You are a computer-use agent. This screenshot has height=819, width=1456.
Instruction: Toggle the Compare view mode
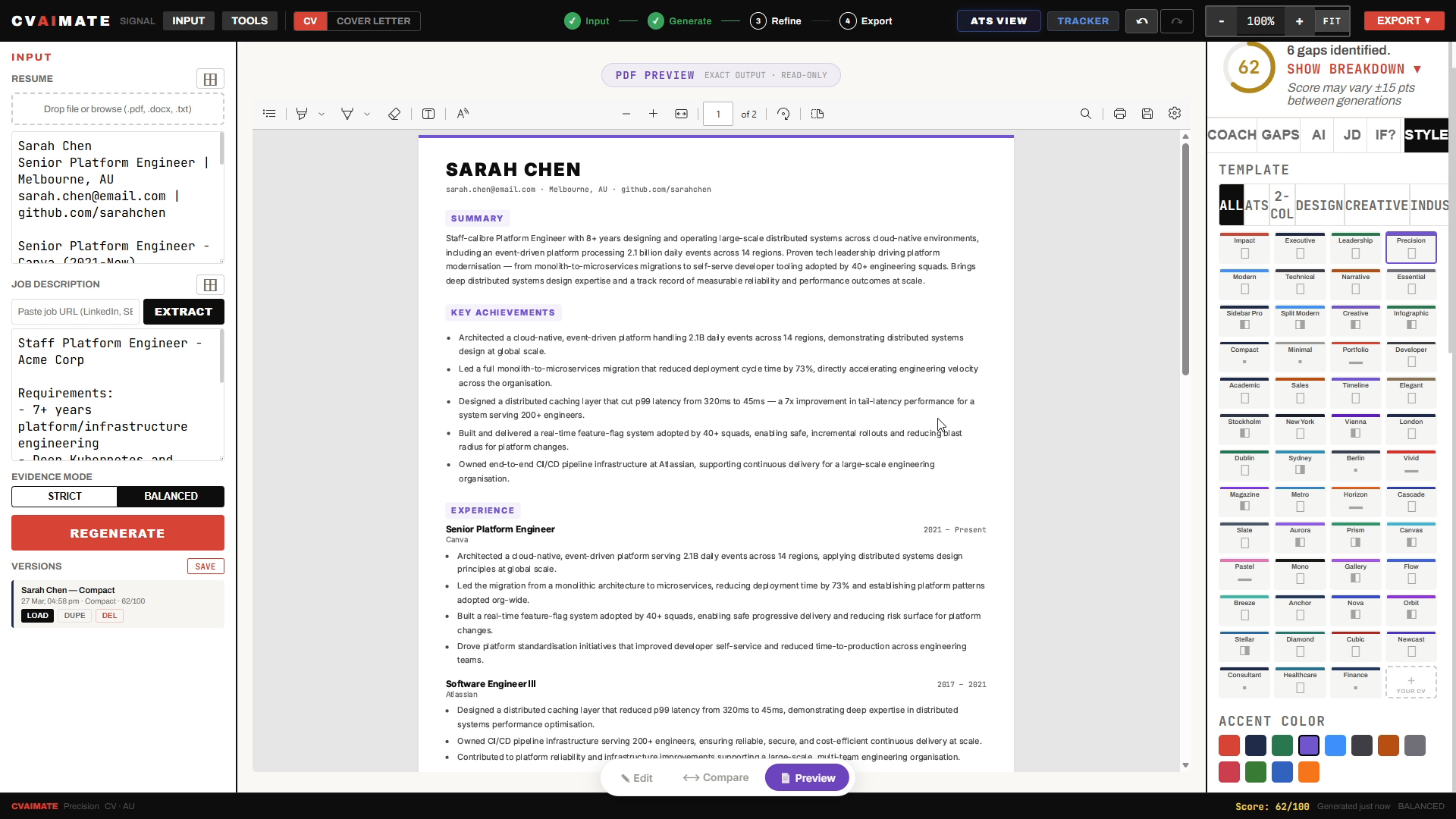tap(716, 778)
